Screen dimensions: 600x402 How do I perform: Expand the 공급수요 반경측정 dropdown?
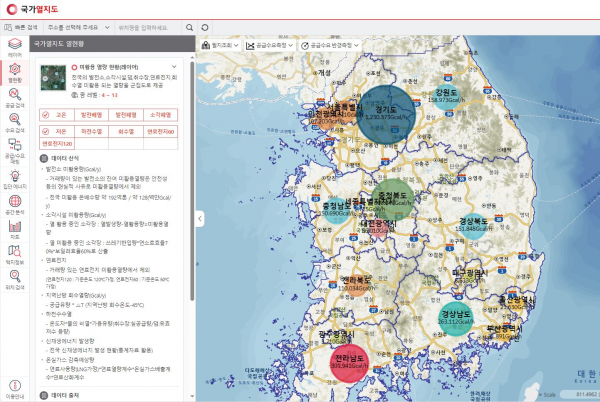[330, 45]
